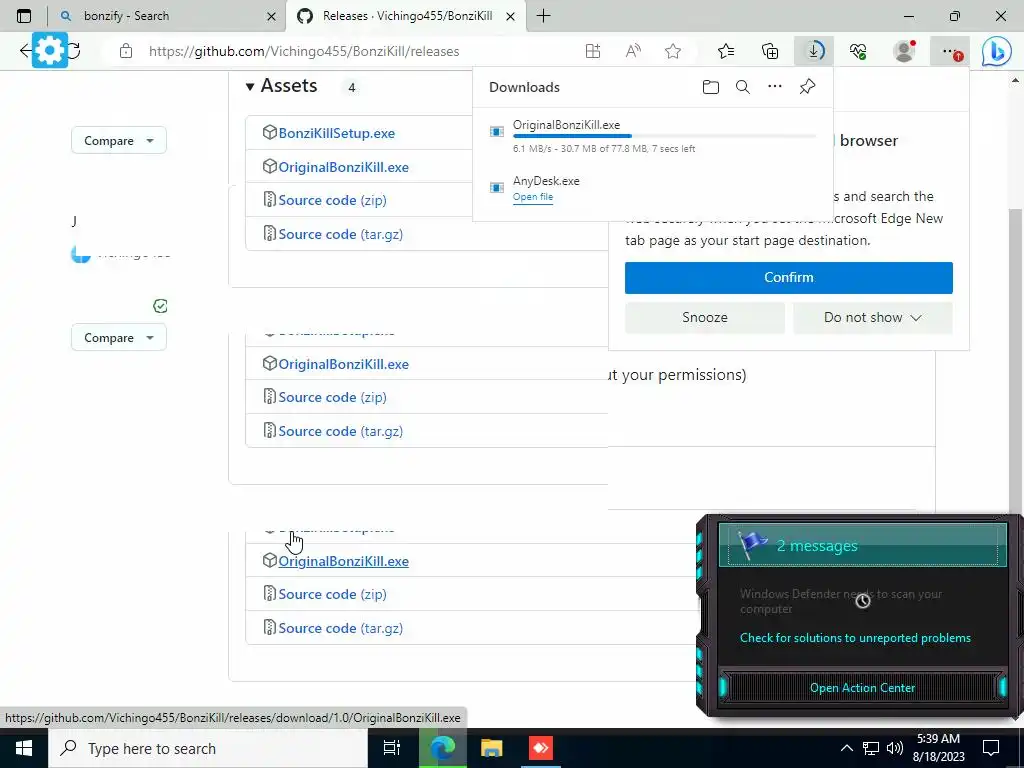Screen dimensions: 1024x768
Task: Download bottom release Source code (tar.gz)
Action: coord(340,629)
